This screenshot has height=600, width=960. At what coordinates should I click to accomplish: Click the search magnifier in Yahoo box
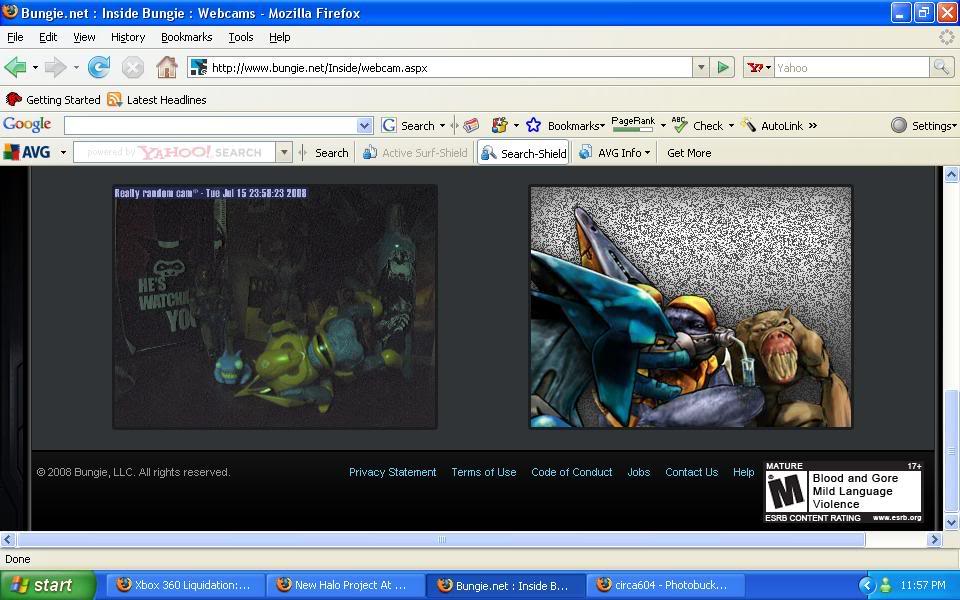point(942,67)
